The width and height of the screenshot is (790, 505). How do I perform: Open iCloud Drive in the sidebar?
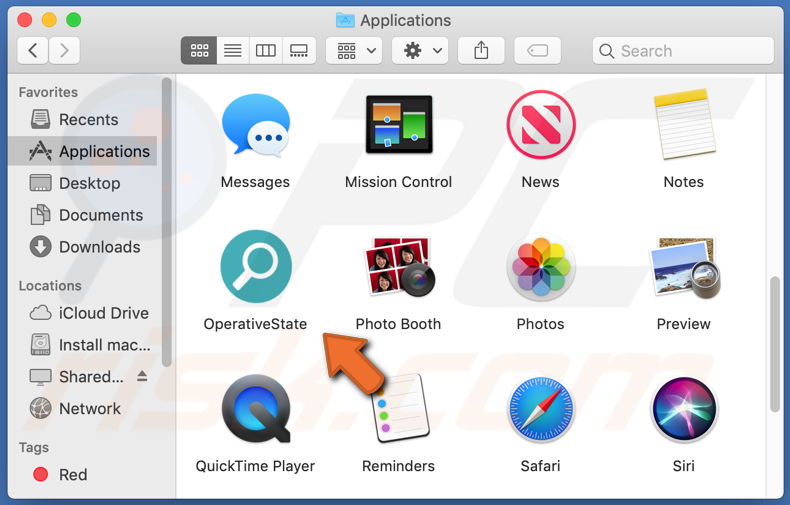coord(83,313)
